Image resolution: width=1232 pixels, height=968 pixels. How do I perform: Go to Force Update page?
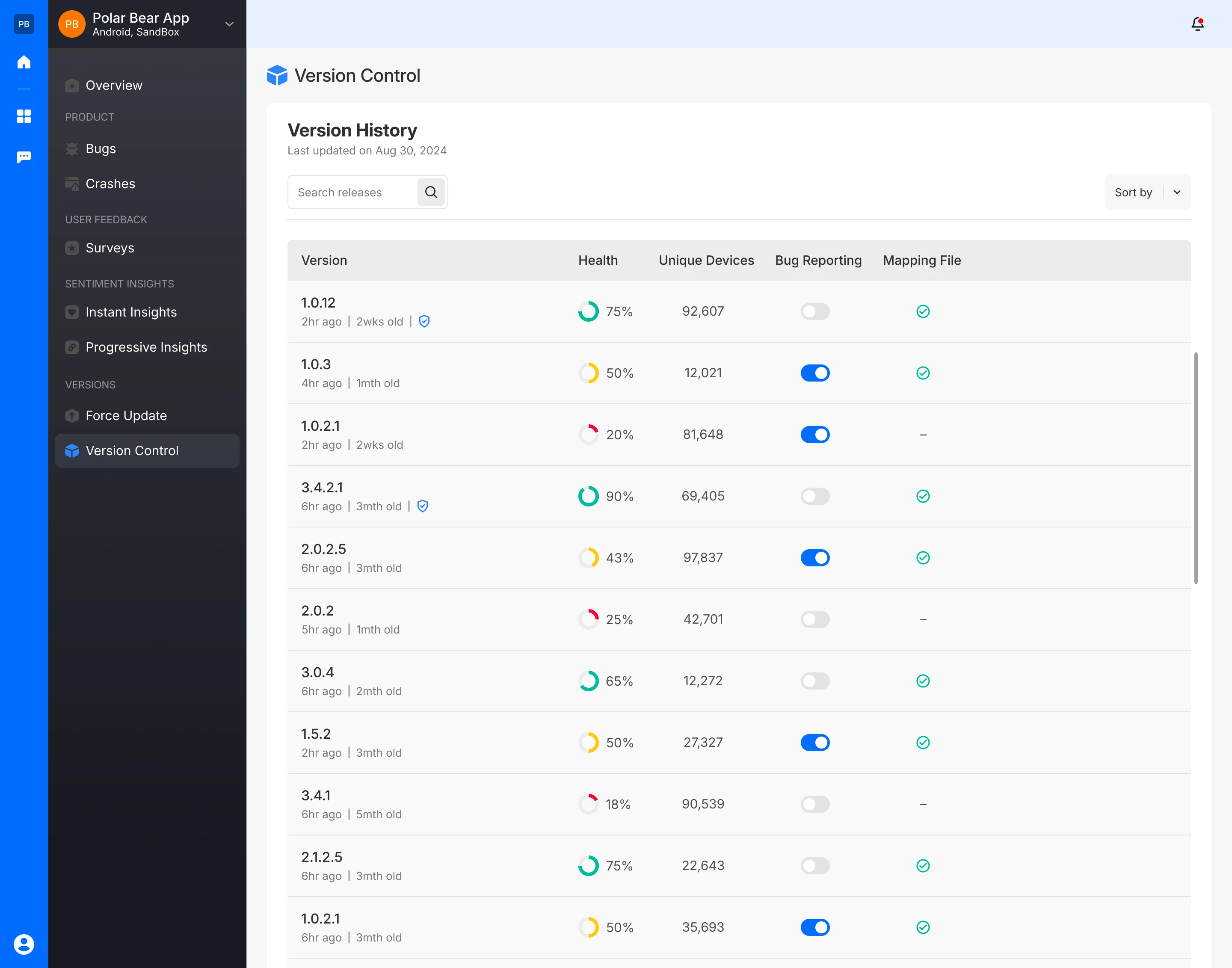pos(126,415)
